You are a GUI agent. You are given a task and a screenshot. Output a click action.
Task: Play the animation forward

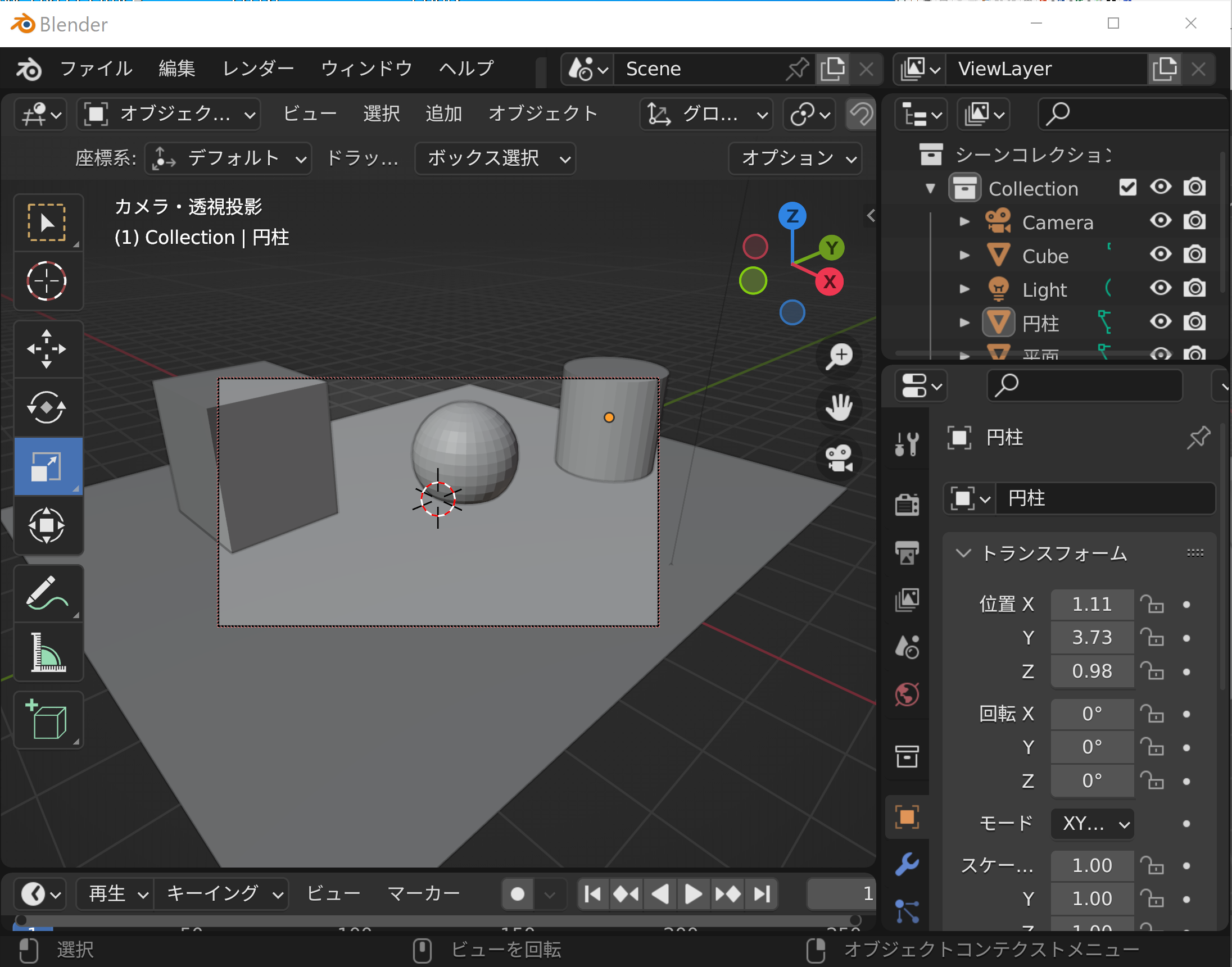(x=694, y=894)
